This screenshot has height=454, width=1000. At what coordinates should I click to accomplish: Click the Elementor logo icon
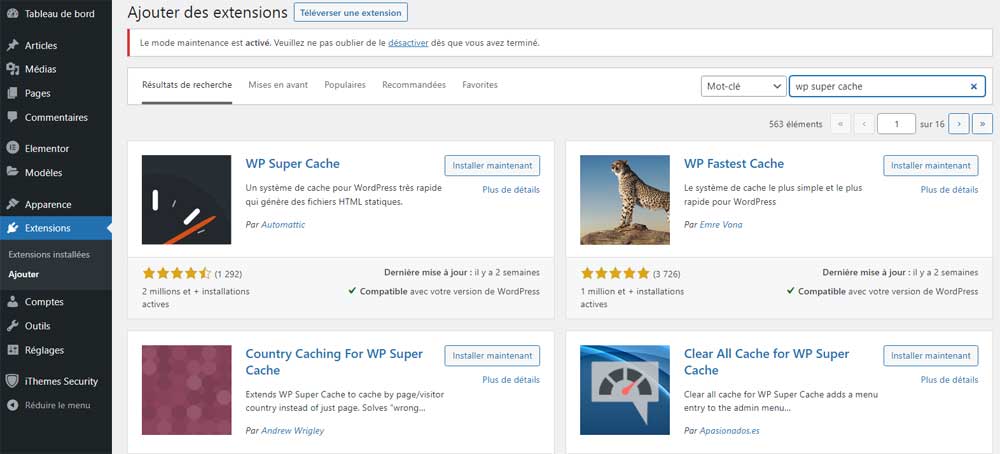(12, 148)
